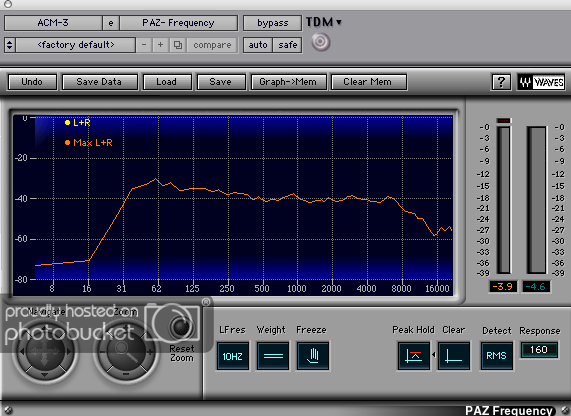Toggle LFres 10HZ button

pyautogui.click(x=233, y=356)
